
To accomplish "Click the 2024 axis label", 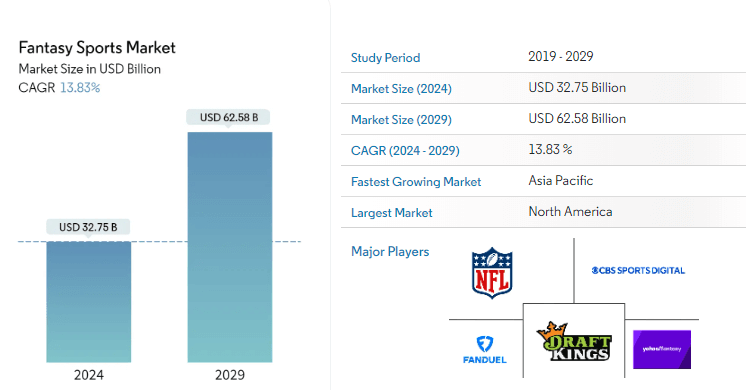I will (x=88, y=375).
